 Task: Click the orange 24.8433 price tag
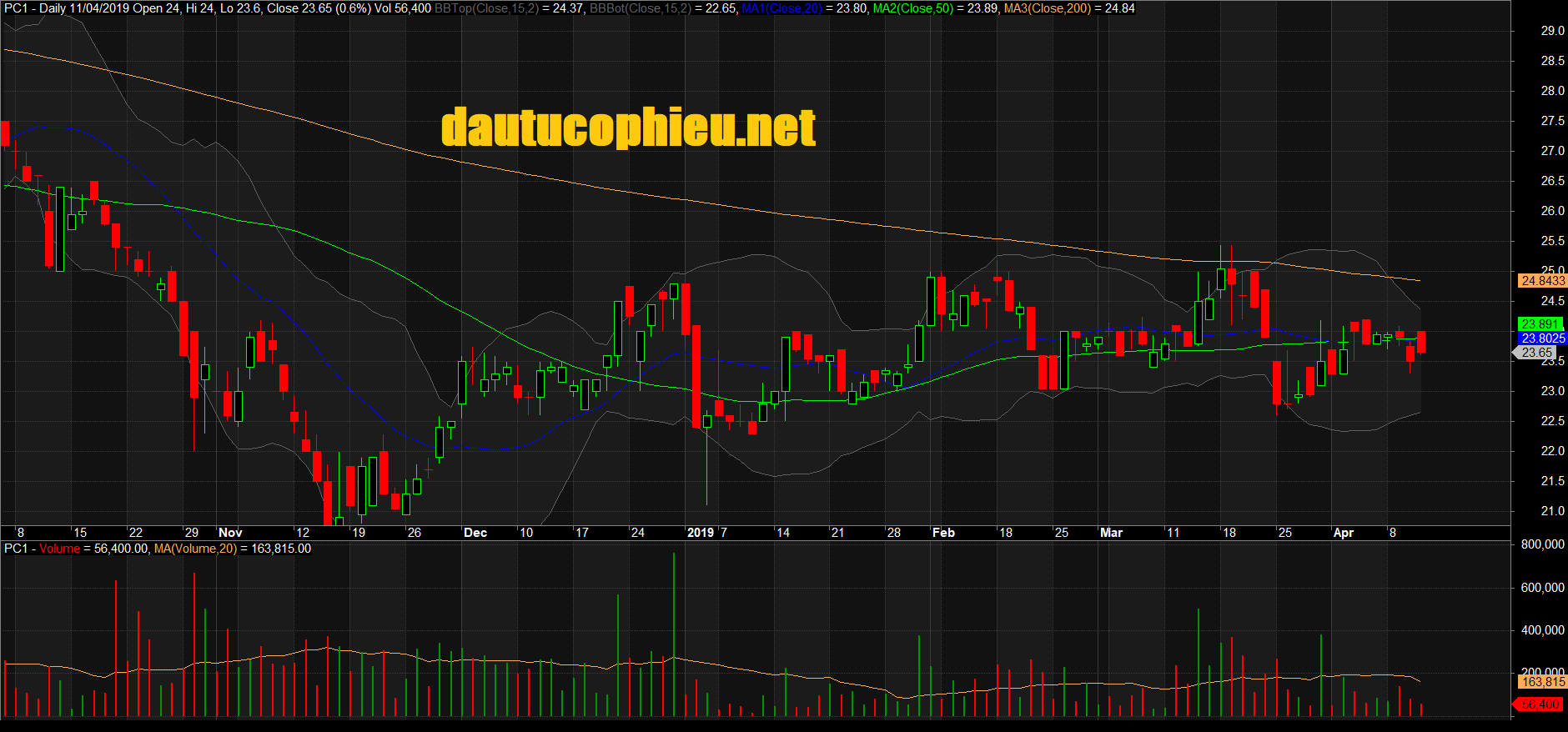point(1542,281)
